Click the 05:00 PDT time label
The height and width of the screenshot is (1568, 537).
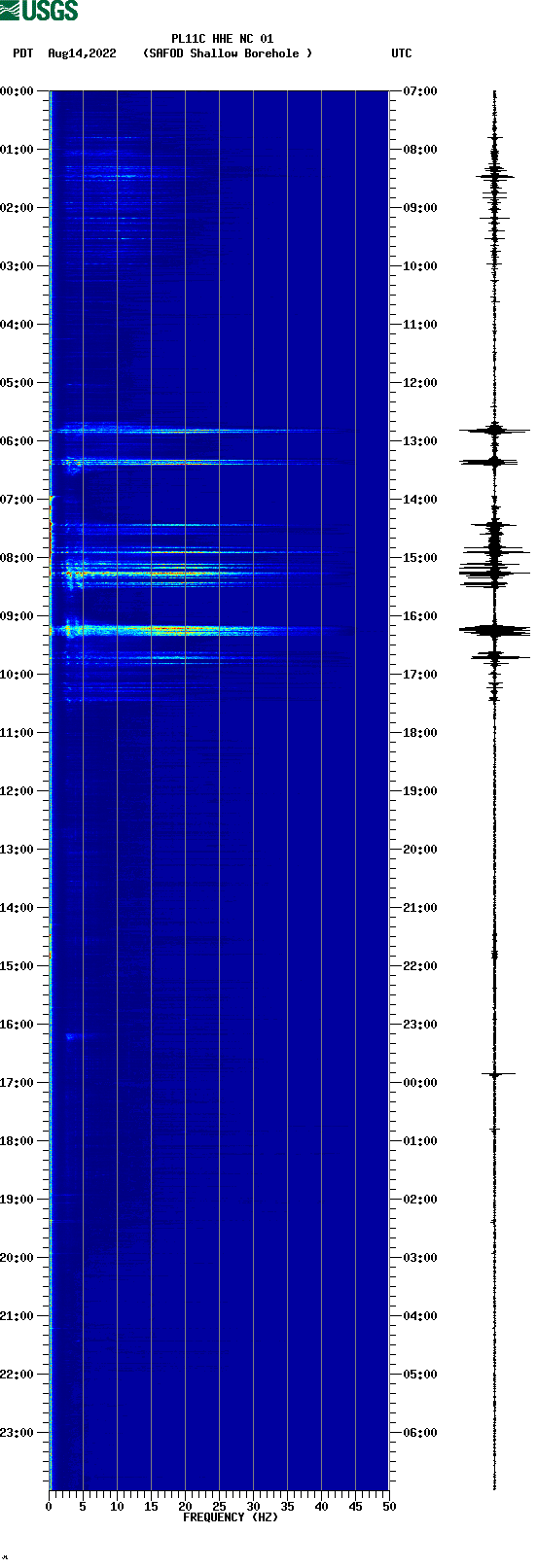point(18,383)
